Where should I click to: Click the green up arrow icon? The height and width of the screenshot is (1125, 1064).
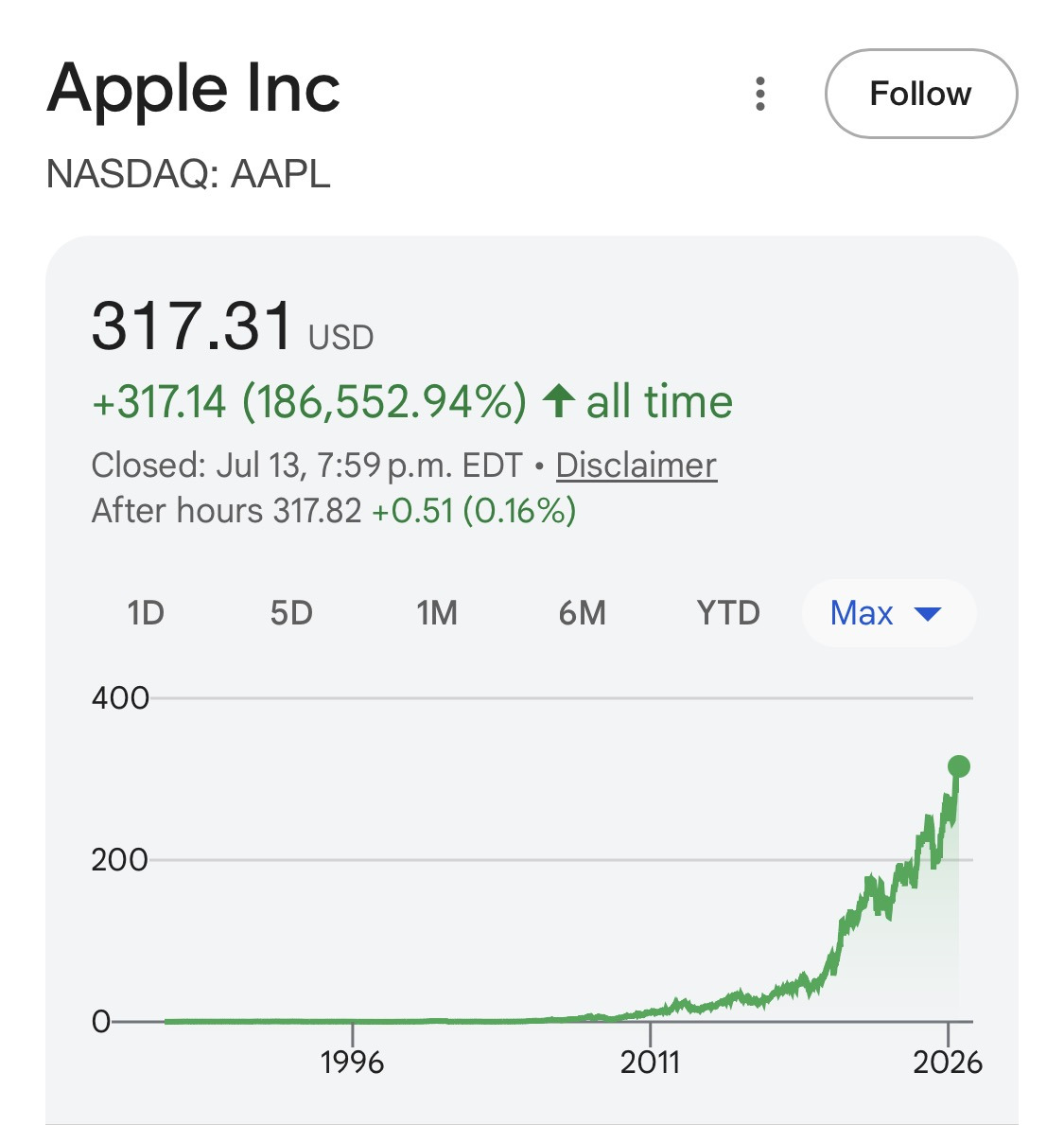tap(559, 401)
